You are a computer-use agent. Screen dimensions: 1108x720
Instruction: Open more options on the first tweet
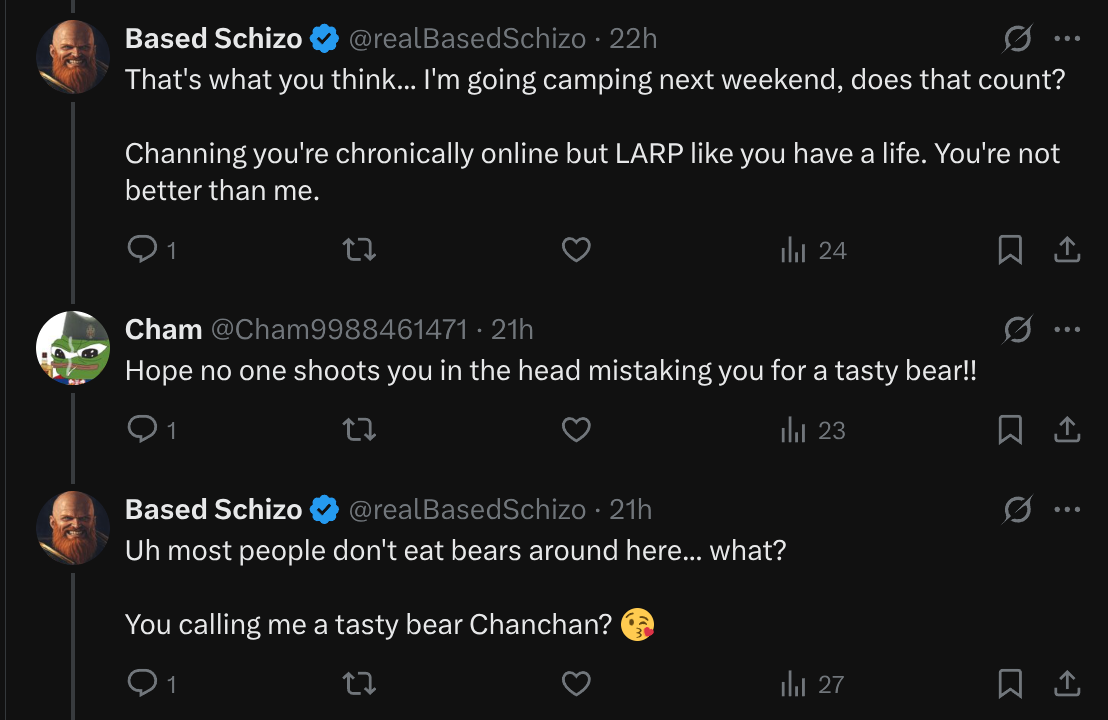1067,39
